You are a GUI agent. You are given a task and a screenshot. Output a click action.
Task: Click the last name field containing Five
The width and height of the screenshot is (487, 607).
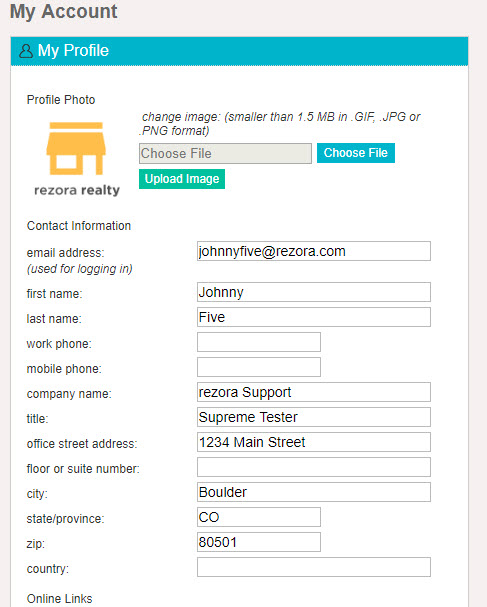click(x=314, y=317)
